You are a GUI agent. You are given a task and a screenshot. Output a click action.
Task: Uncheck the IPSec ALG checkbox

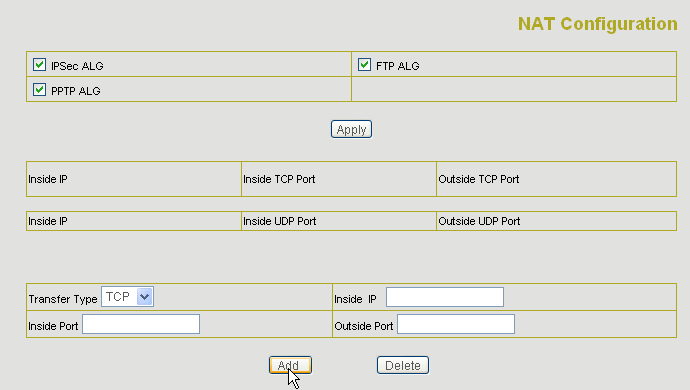tap(39, 65)
